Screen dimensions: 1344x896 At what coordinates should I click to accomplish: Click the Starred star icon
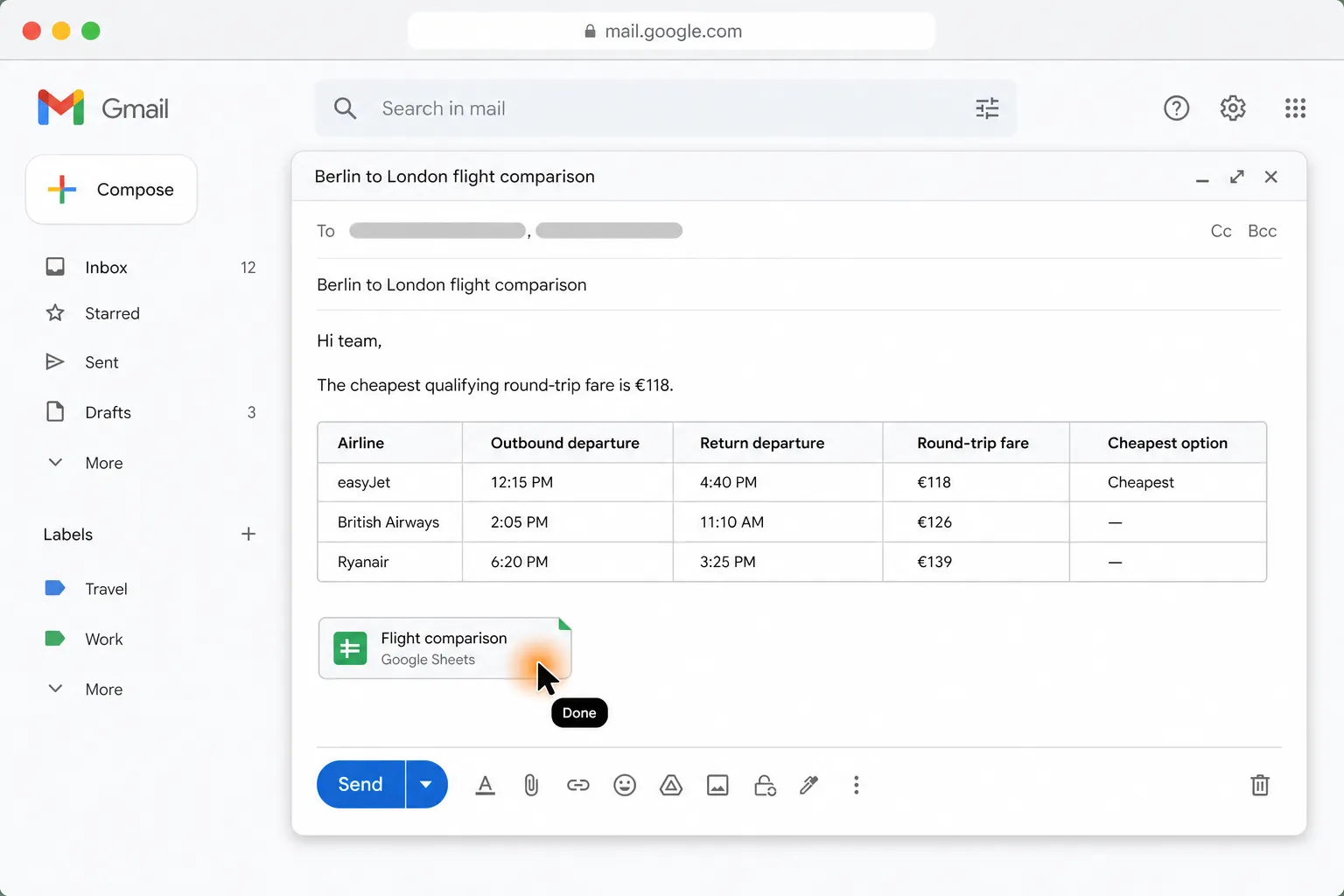(x=55, y=312)
